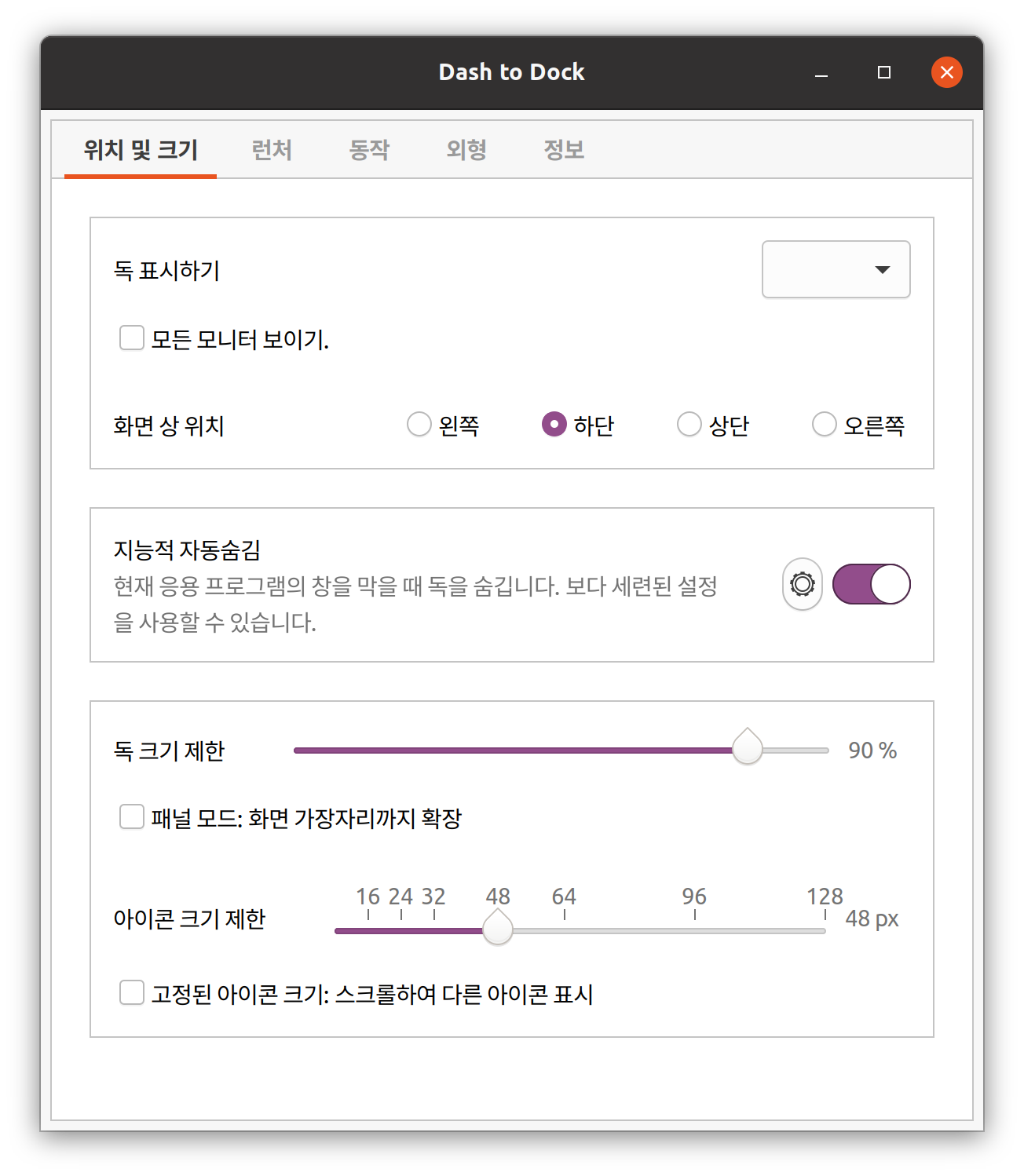Click the 독 크기 제한 label
Screen dimensions: 1024x1176
click(x=169, y=751)
